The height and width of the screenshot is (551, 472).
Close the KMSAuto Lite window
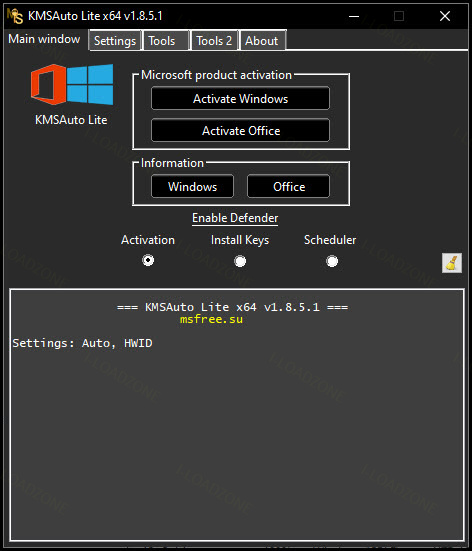(445, 16)
